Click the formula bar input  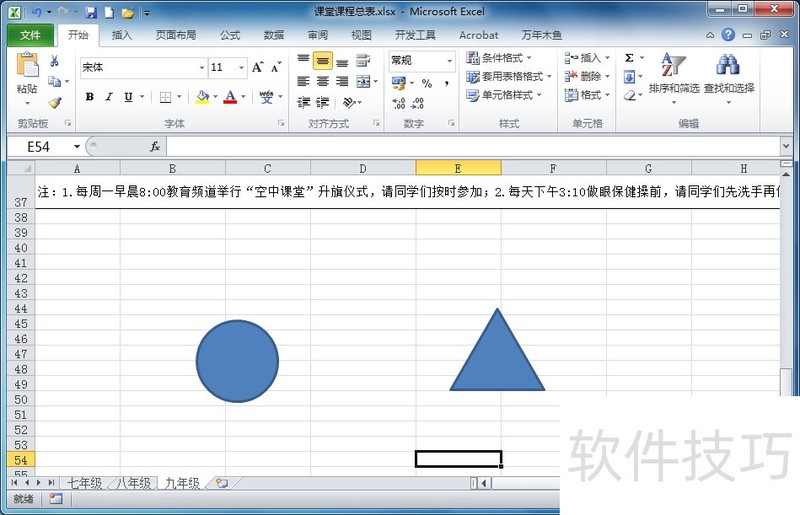click(x=473, y=147)
